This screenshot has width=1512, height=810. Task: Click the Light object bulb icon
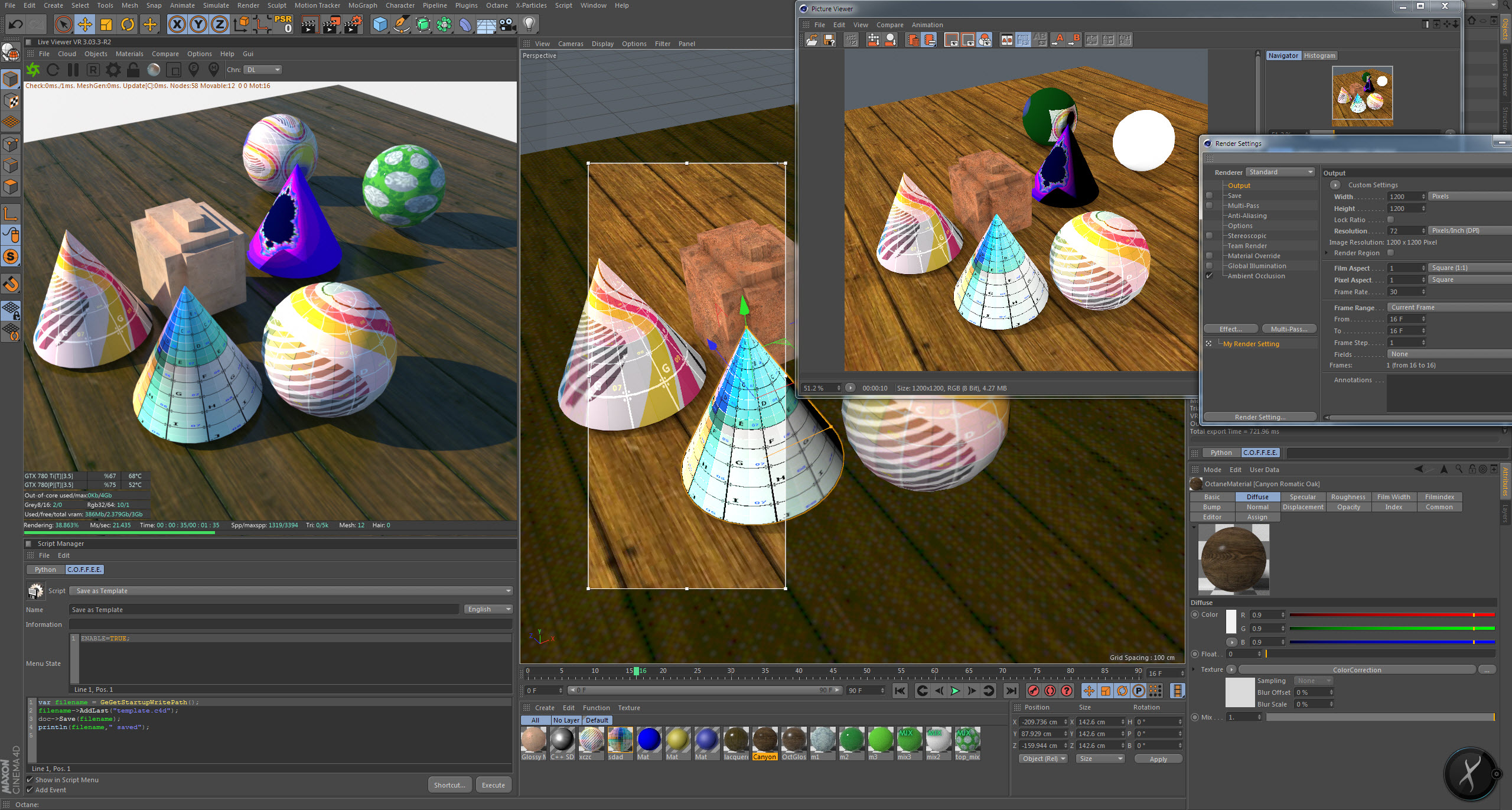(529, 24)
